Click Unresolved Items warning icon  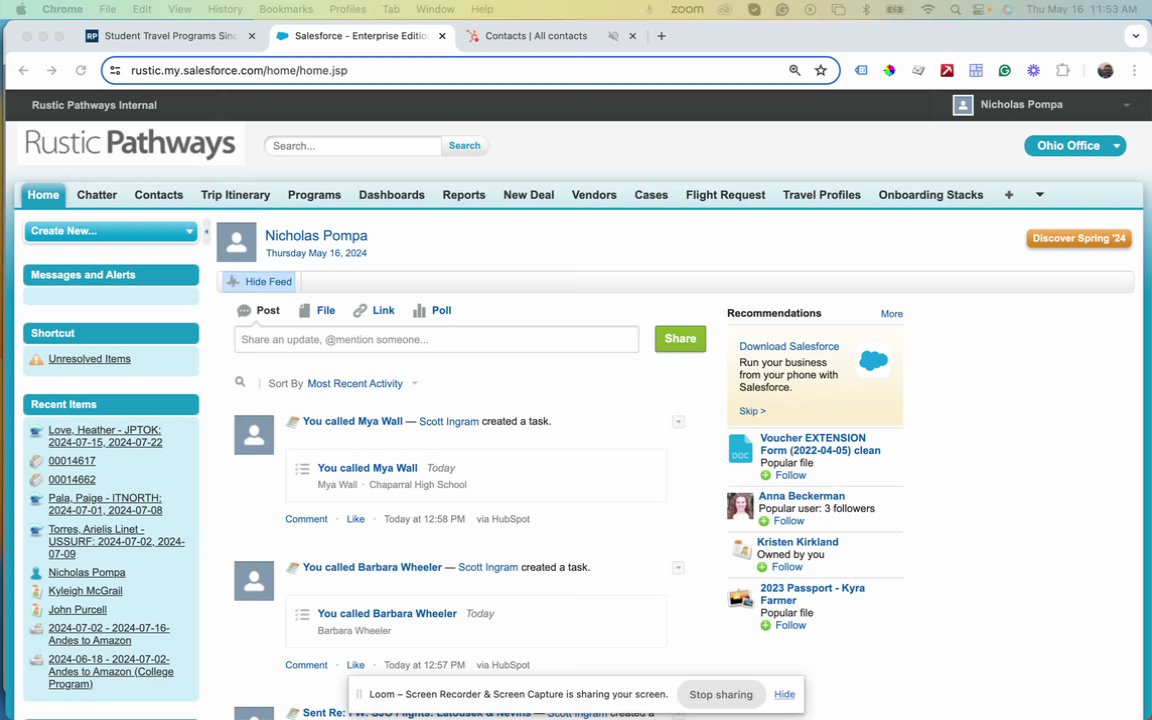pos(36,359)
